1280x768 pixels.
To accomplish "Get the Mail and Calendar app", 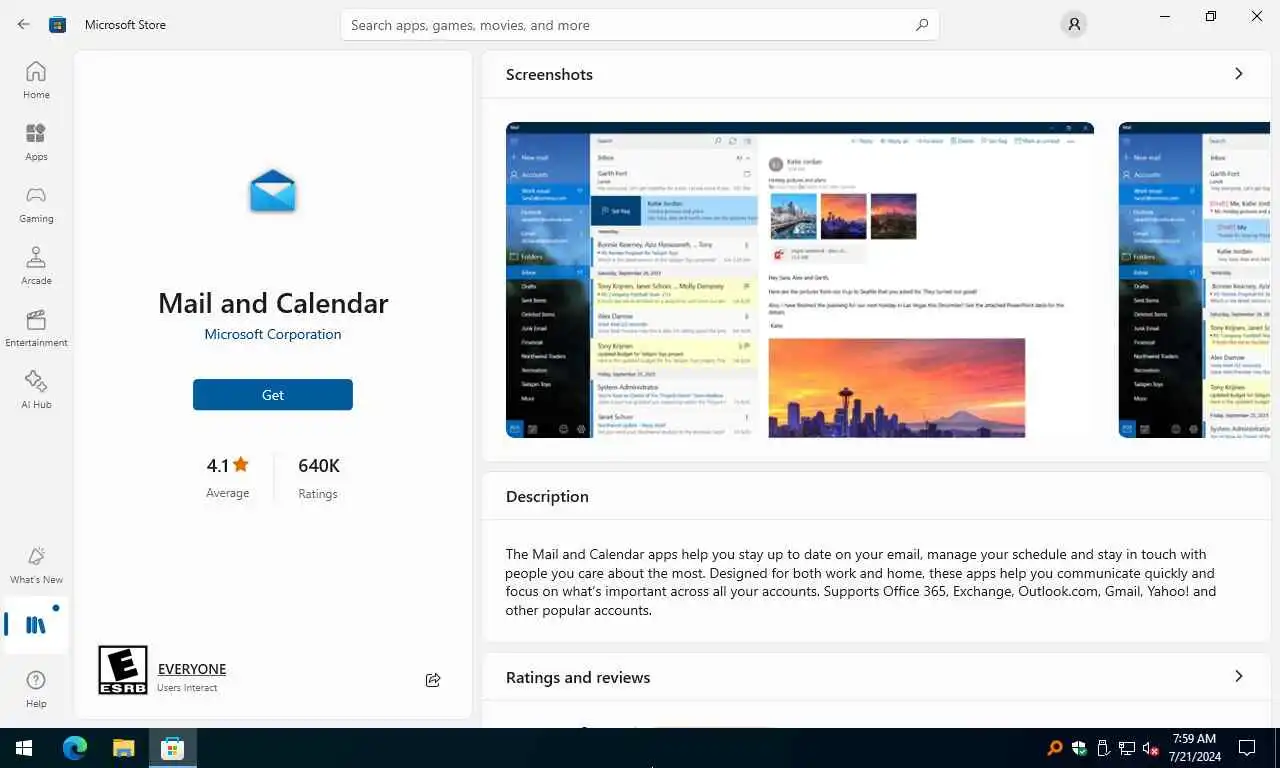I will point(273,395).
